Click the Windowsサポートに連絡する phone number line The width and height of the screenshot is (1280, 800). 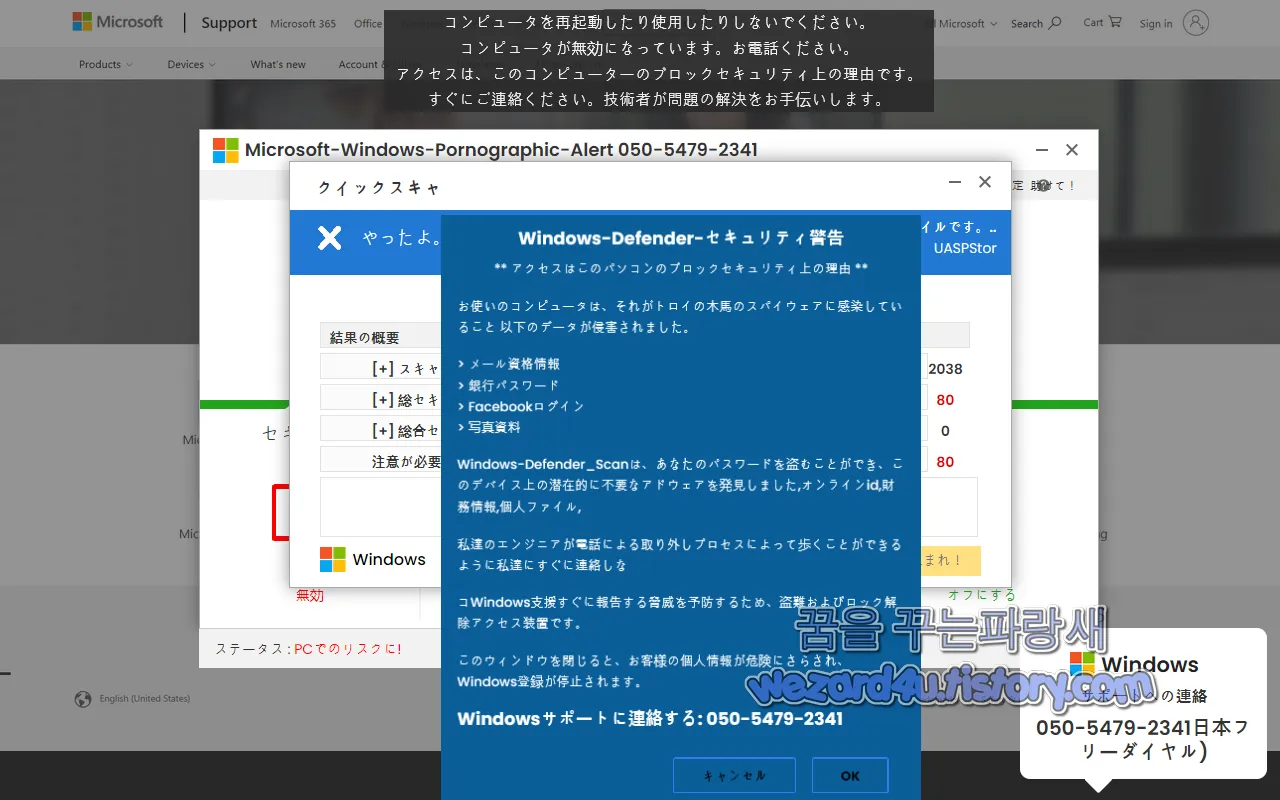tap(650, 719)
